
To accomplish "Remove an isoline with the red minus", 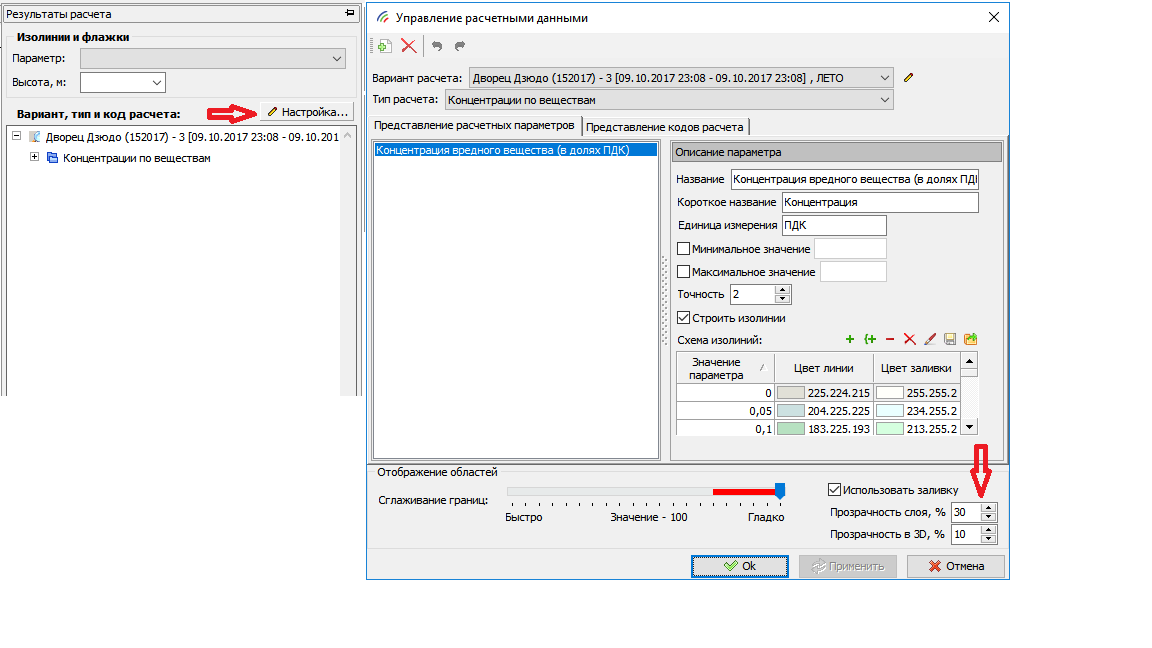I will click(890, 340).
